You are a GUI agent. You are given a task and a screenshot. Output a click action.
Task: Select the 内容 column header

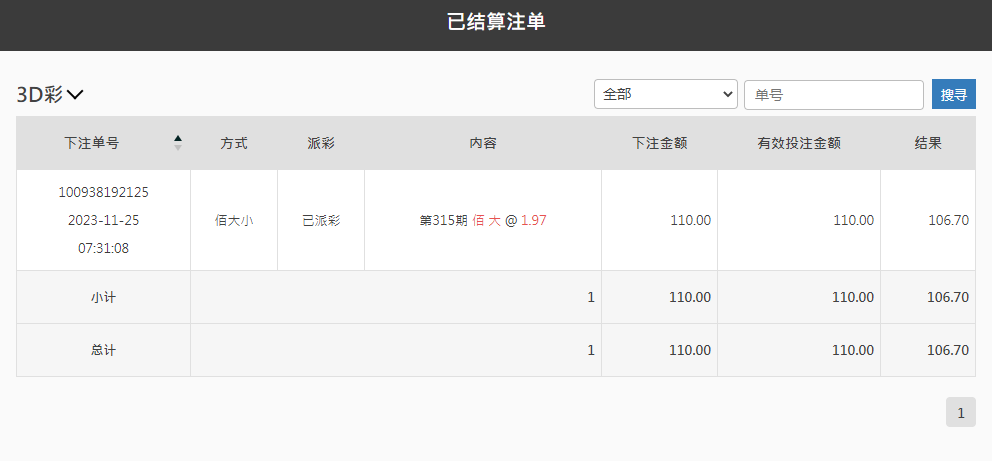coord(483,144)
